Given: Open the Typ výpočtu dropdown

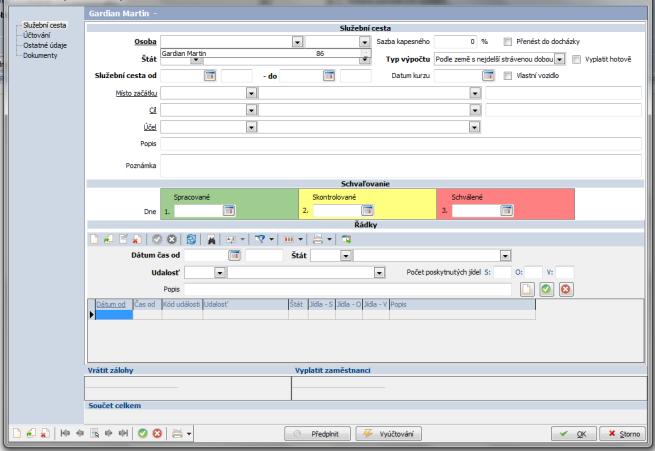Looking at the screenshot, I should coord(560,59).
